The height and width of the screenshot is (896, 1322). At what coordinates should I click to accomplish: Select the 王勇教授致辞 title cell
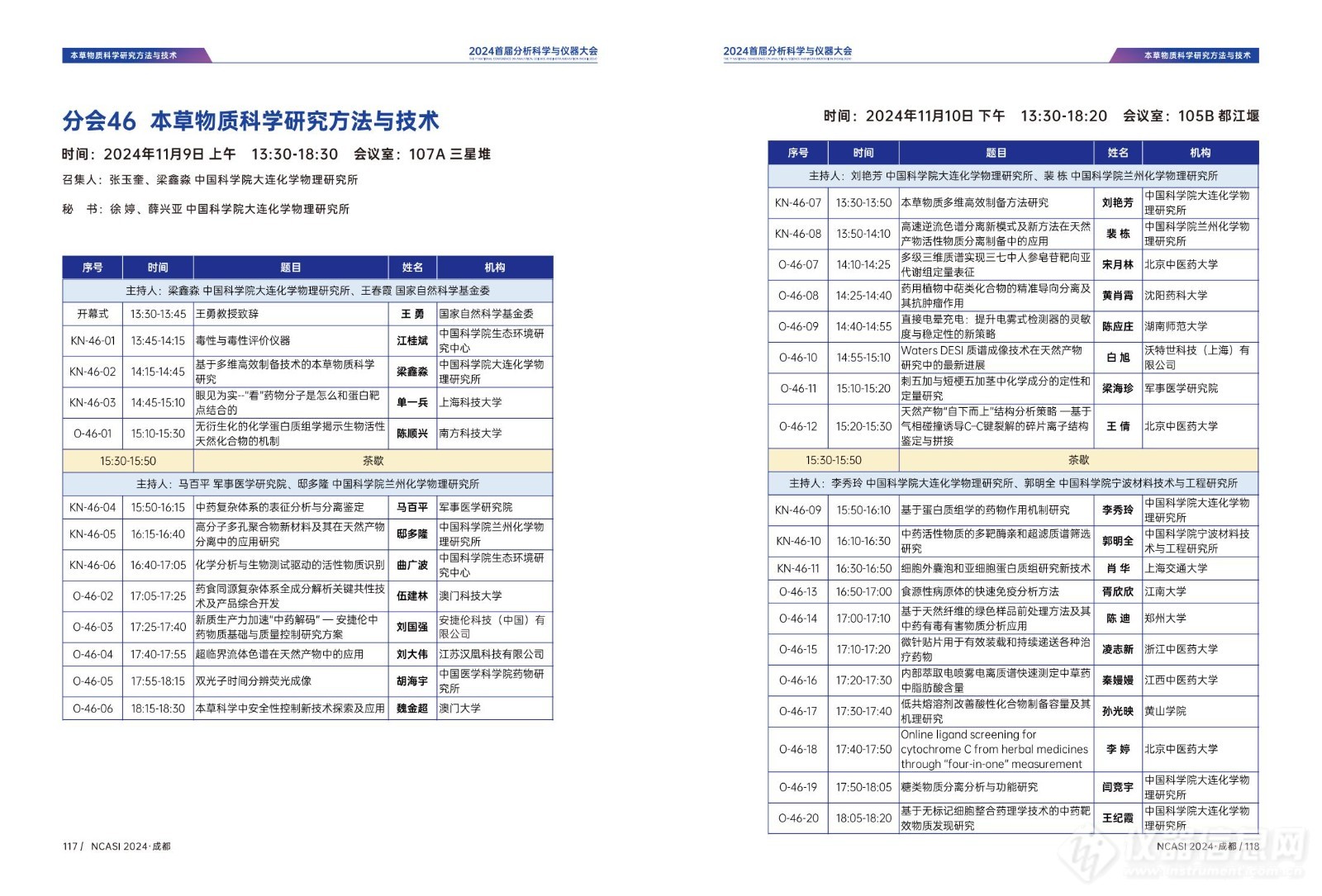[291, 314]
